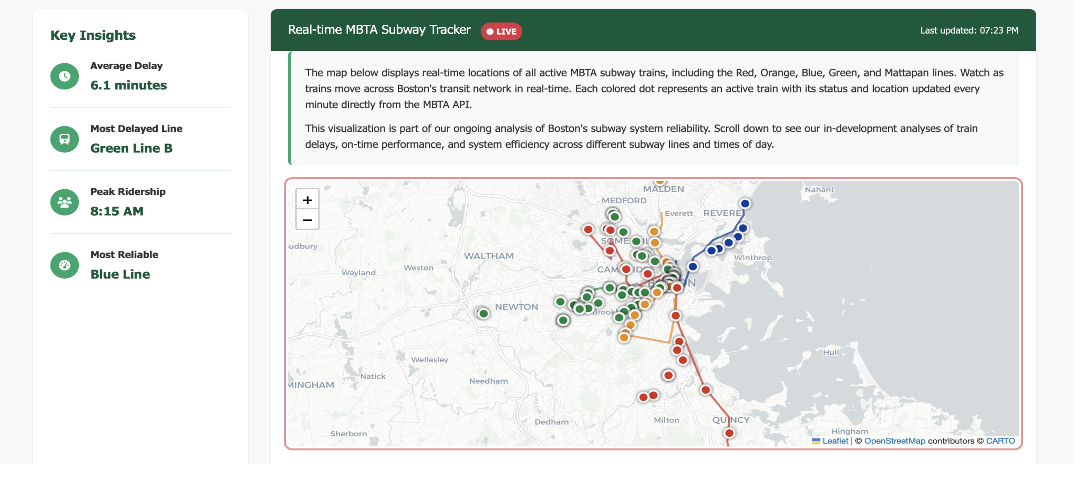The image size is (1084, 492).
Task: Click the bus icon beside Most Delayed Line
Action: pos(64,139)
